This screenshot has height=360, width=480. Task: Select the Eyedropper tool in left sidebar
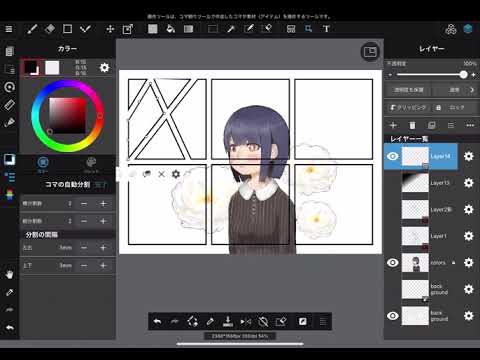(9, 292)
